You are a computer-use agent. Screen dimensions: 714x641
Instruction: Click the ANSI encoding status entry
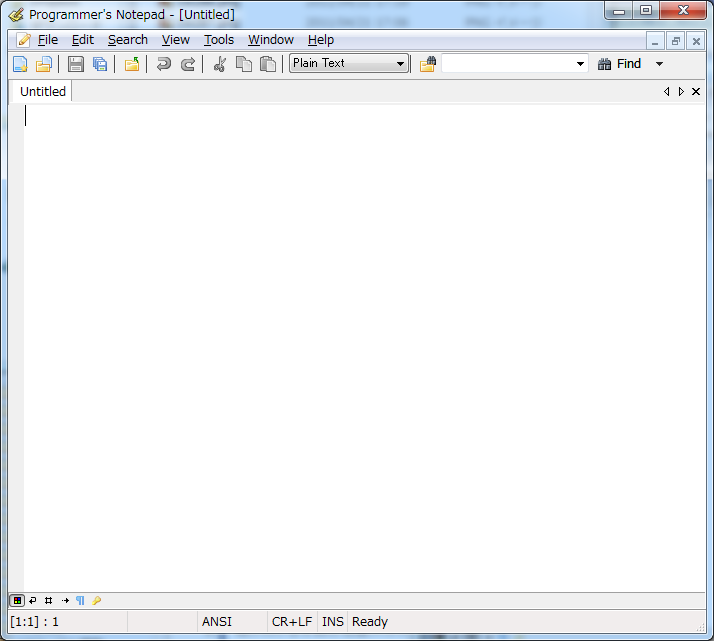point(217,622)
